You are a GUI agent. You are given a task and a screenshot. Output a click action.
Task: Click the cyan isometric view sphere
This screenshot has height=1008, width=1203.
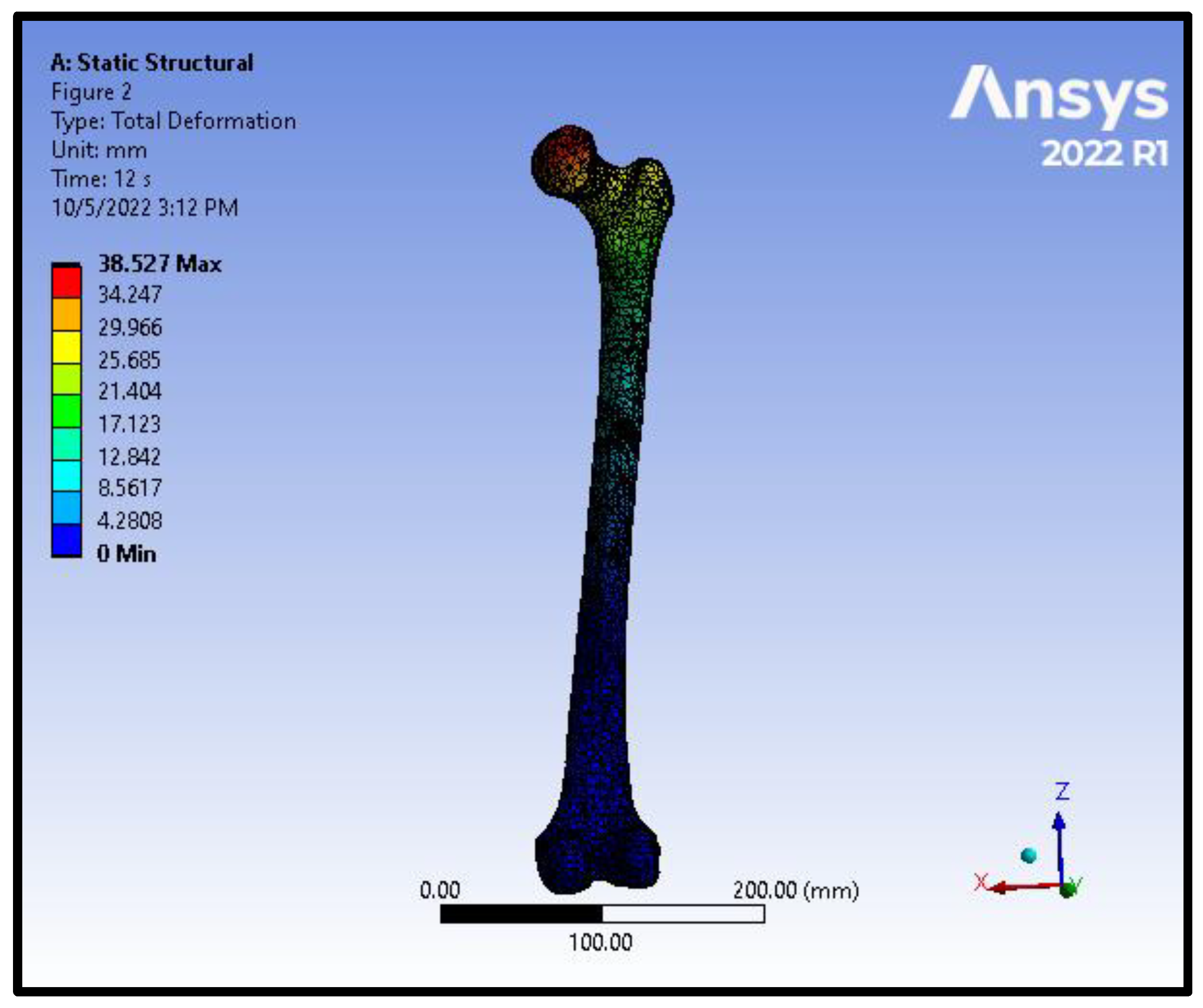pos(1029,856)
